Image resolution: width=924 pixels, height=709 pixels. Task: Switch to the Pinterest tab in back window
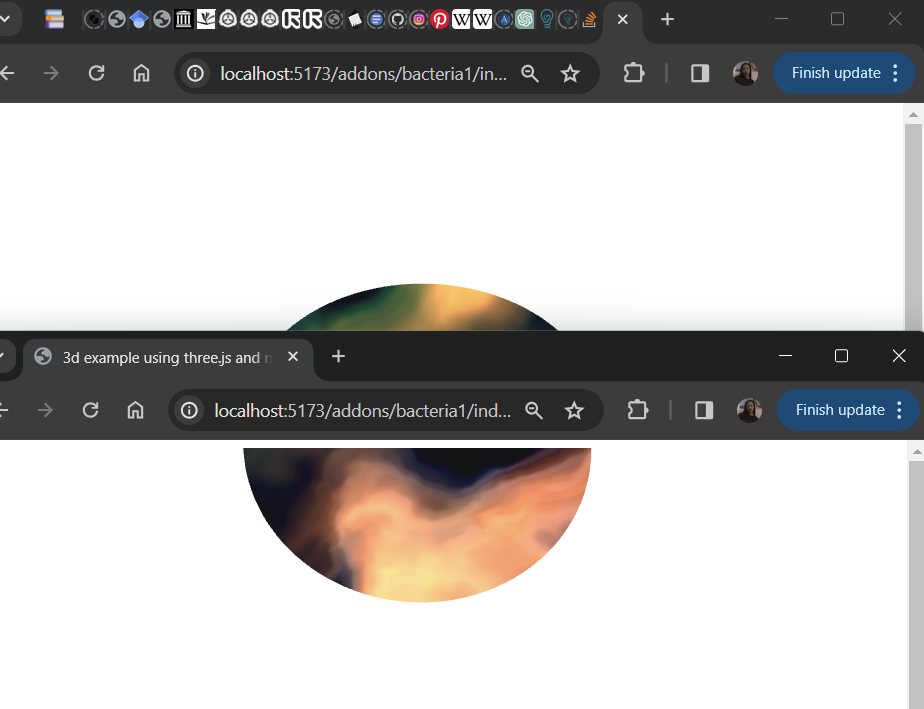(440, 19)
